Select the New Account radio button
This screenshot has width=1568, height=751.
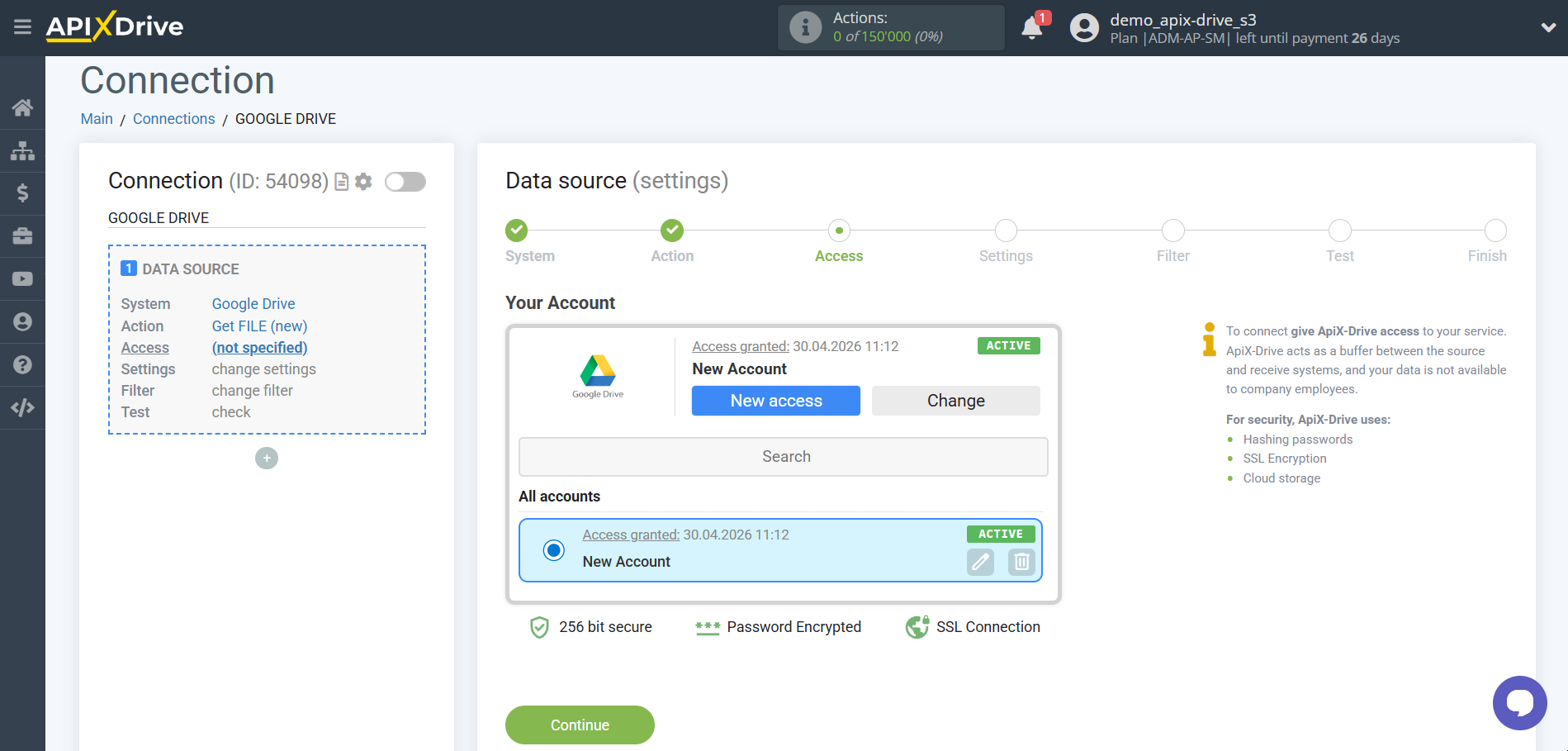(x=554, y=550)
